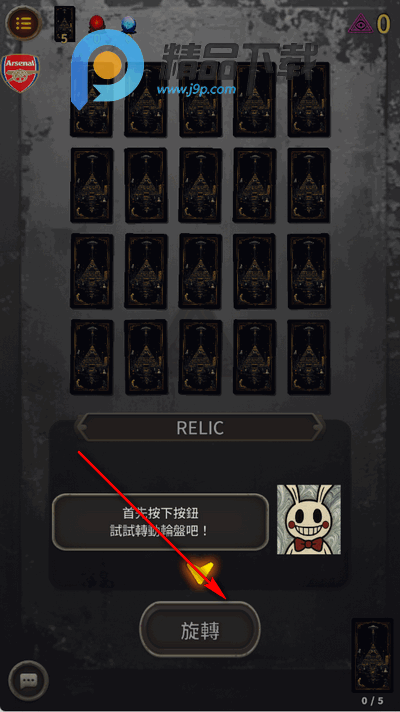Flip the first card in bottom row
Screen dimensions: 400x712
click(92, 357)
